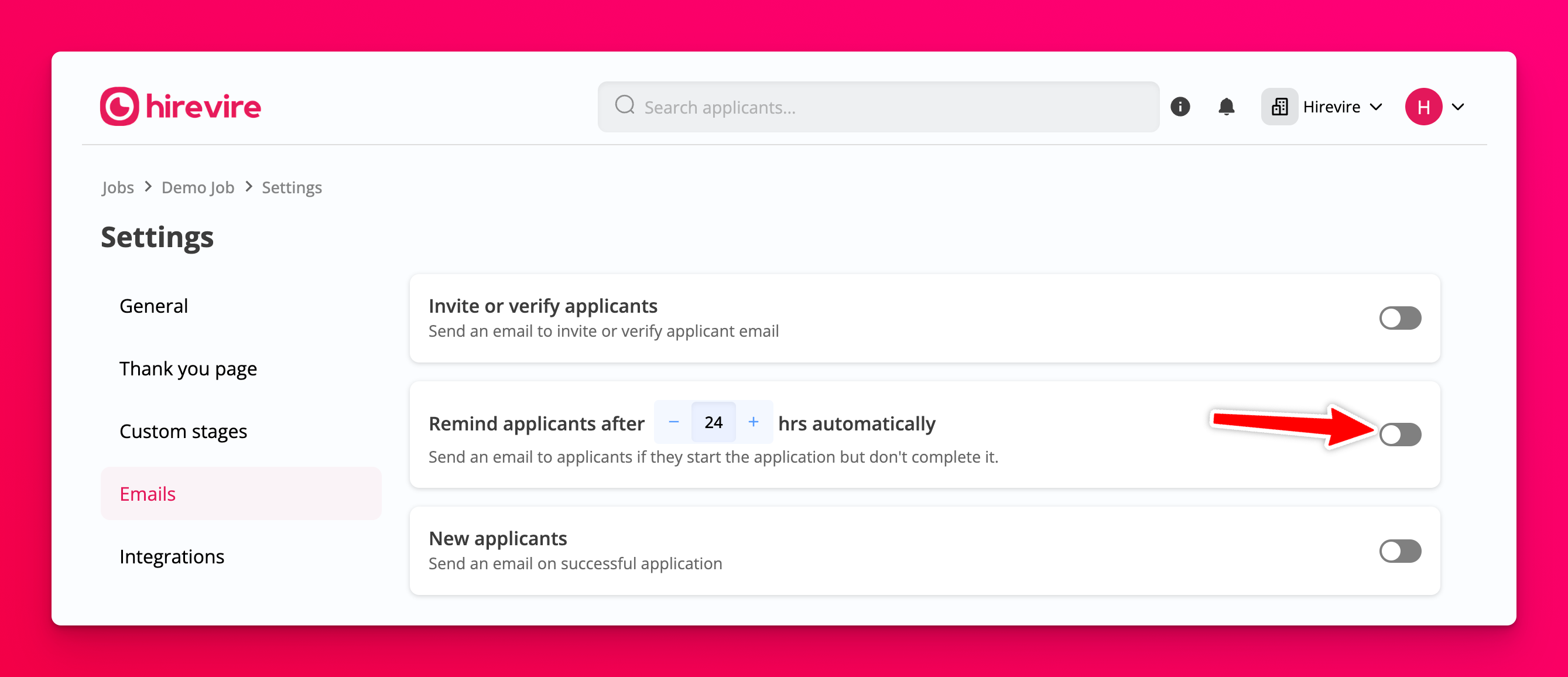Click the search magnifier icon
The height and width of the screenshot is (677, 1568).
pyautogui.click(x=625, y=106)
